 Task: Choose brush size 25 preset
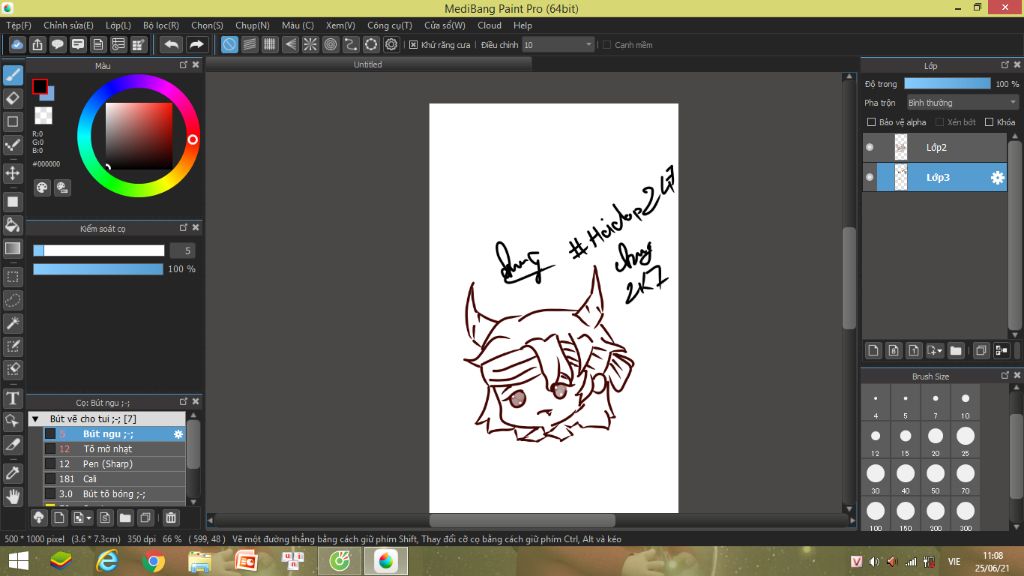965,441
